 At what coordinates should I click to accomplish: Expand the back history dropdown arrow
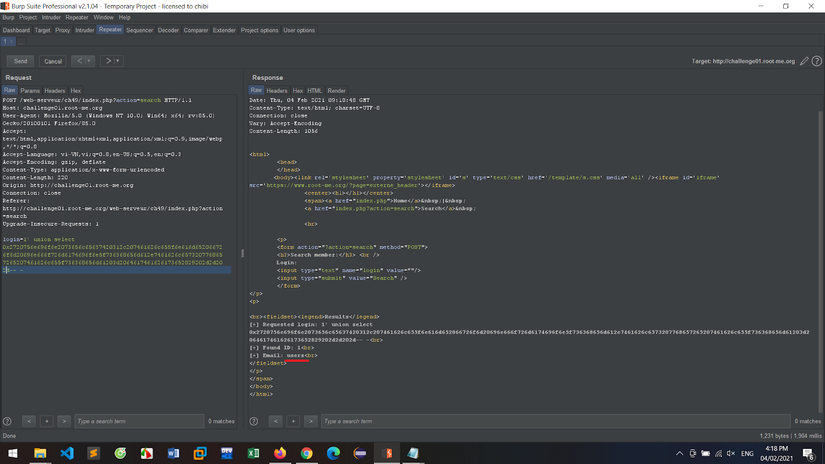pyautogui.click(x=90, y=61)
